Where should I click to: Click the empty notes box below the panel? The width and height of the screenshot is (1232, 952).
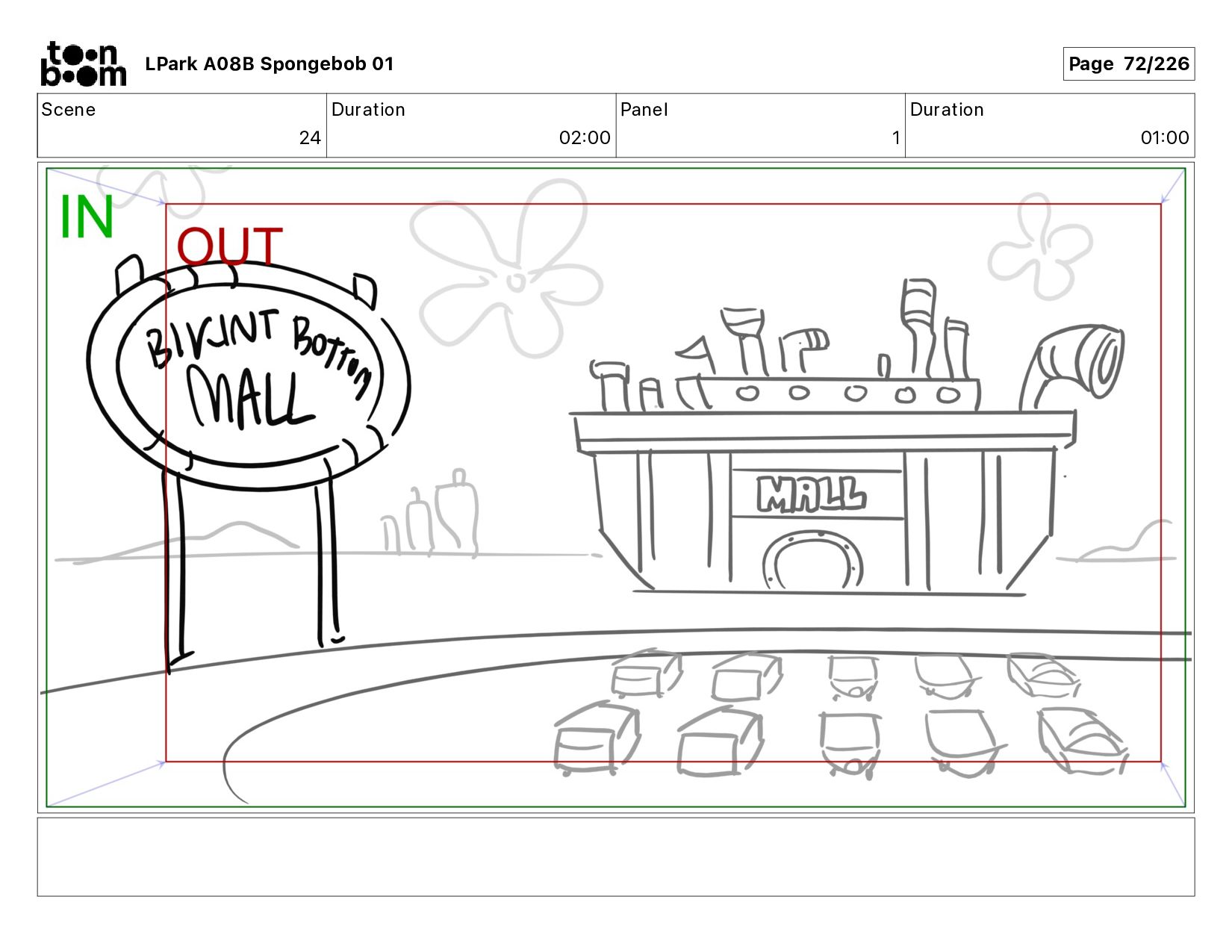(x=616, y=856)
